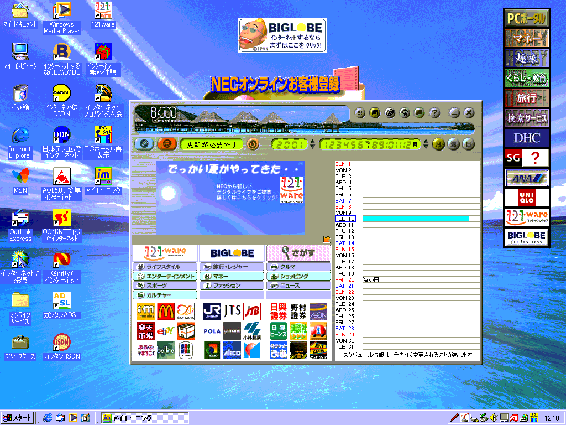This screenshot has height=425, width=566.
Task: Launch Outlook Express from the desktop
Action: [x=21, y=226]
